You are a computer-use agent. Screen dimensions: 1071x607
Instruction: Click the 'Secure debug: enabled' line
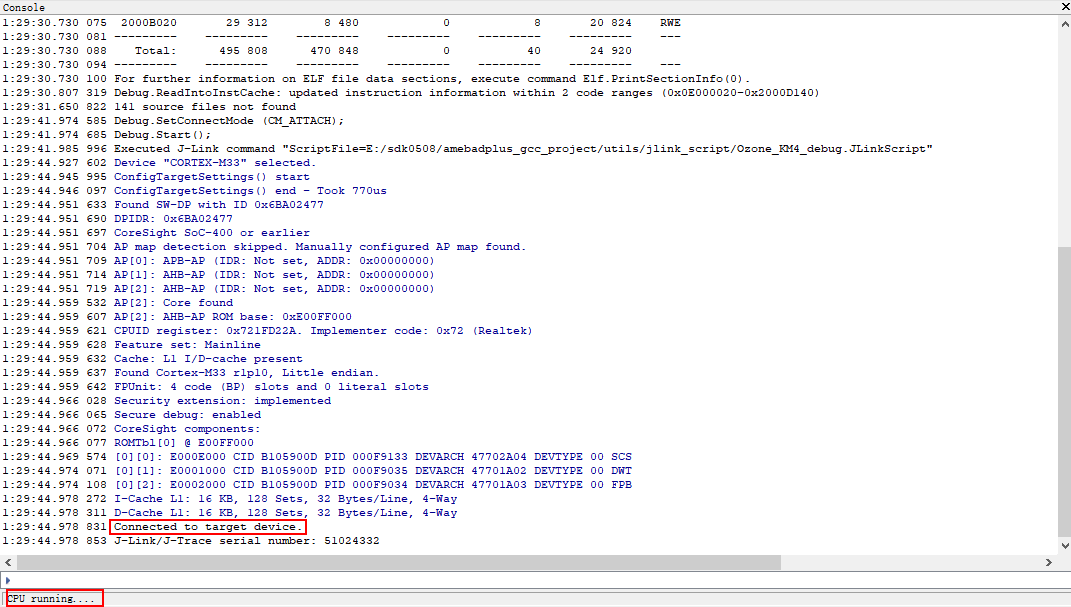point(187,415)
